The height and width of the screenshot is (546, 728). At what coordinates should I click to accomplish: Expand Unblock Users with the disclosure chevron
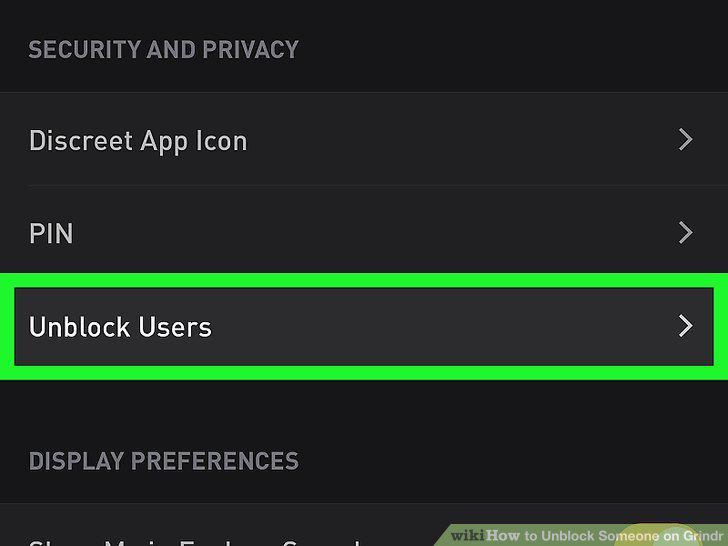685,326
